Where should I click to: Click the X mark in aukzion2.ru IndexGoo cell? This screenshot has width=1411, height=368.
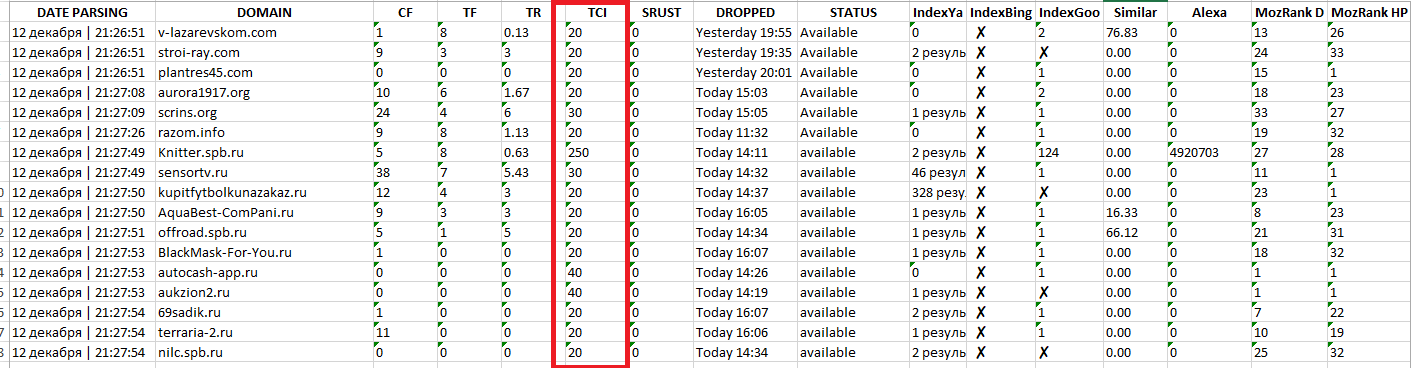pyautogui.click(x=1043, y=293)
